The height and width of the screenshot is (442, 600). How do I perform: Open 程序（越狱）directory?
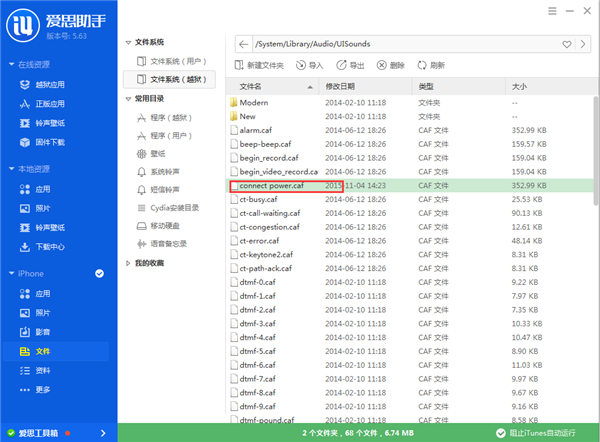click(x=165, y=117)
